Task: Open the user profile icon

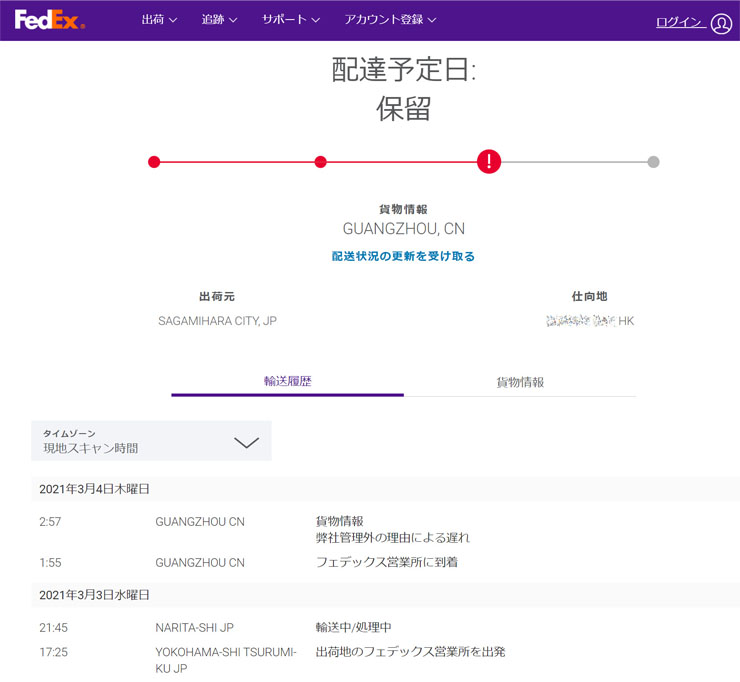Action: [x=721, y=24]
